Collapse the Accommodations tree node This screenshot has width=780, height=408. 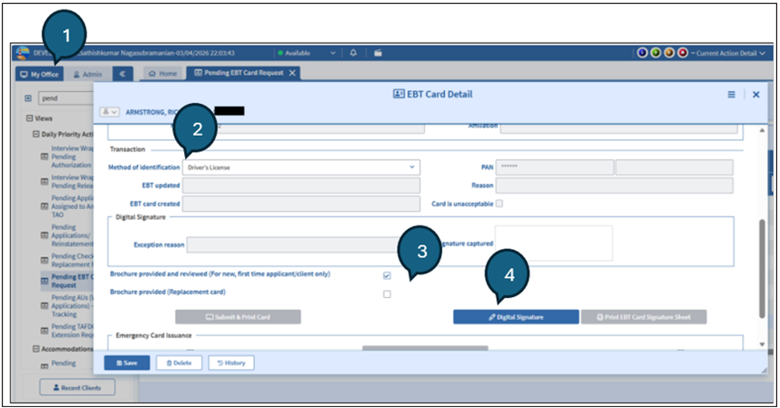[x=36, y=349]
